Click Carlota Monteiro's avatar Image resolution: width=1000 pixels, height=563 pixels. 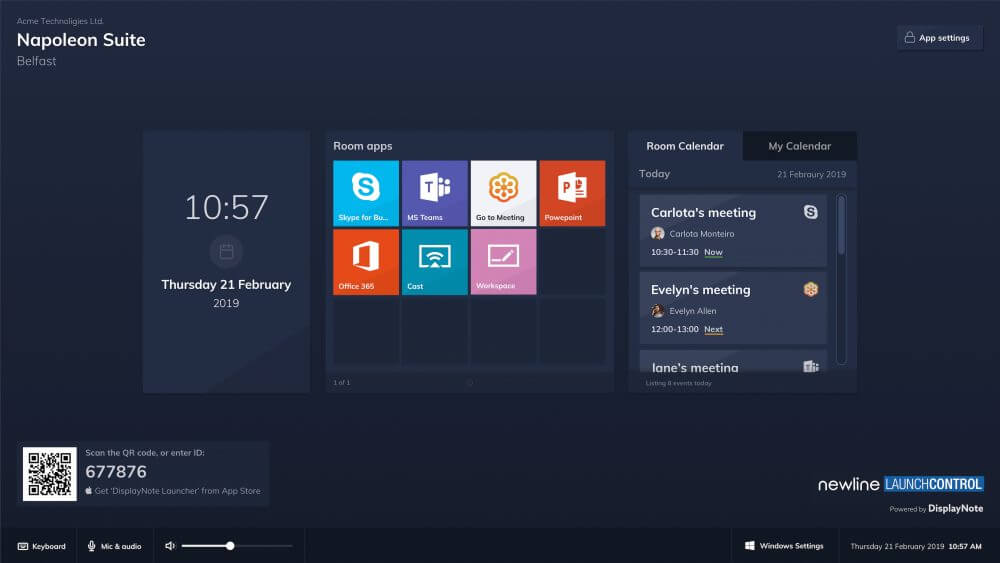[658, 233]
